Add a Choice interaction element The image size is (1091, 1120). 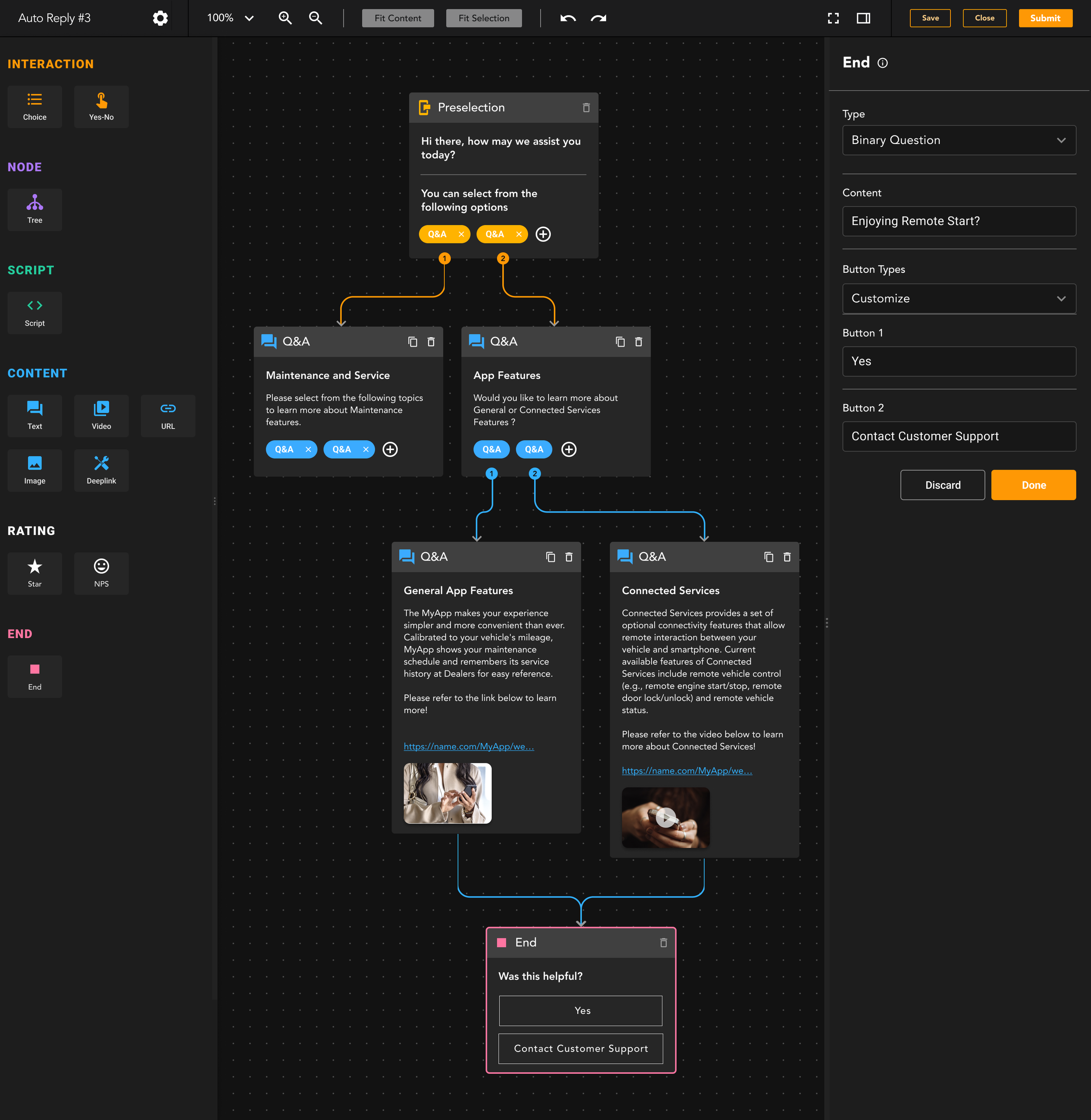tap(34, 107)
